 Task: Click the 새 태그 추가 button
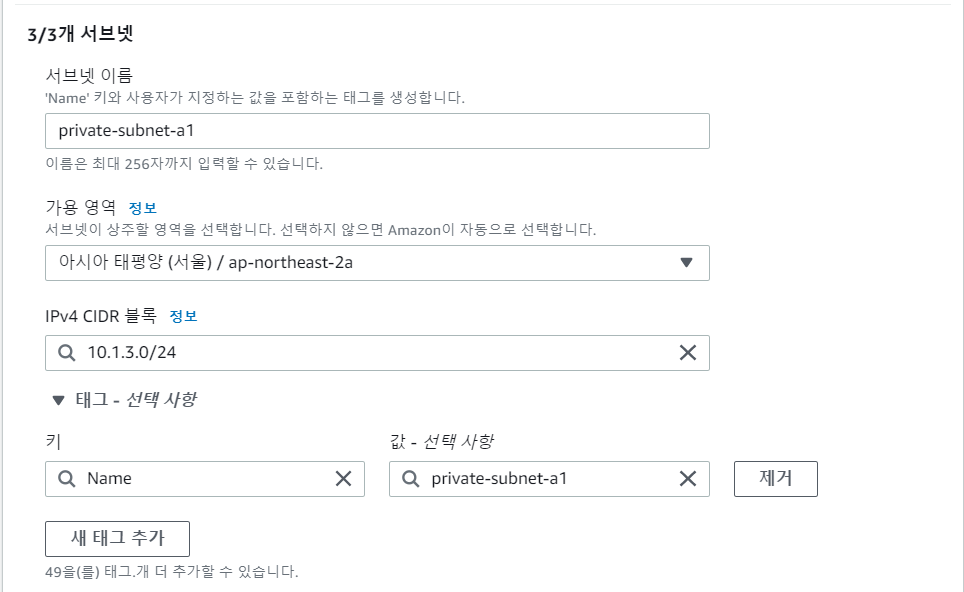117,538
